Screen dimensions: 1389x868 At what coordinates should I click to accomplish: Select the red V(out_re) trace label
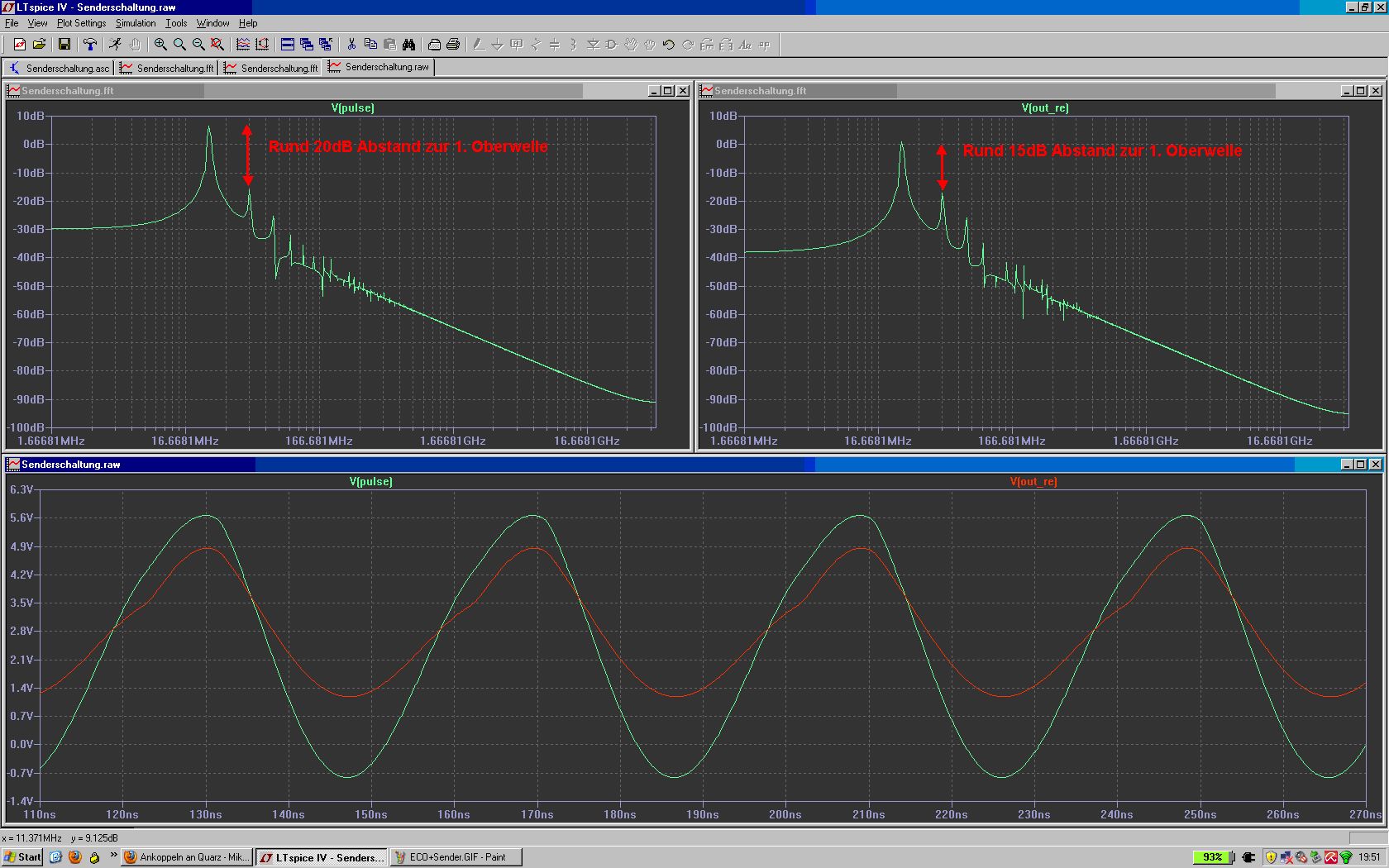click(x=1033, y=481)
